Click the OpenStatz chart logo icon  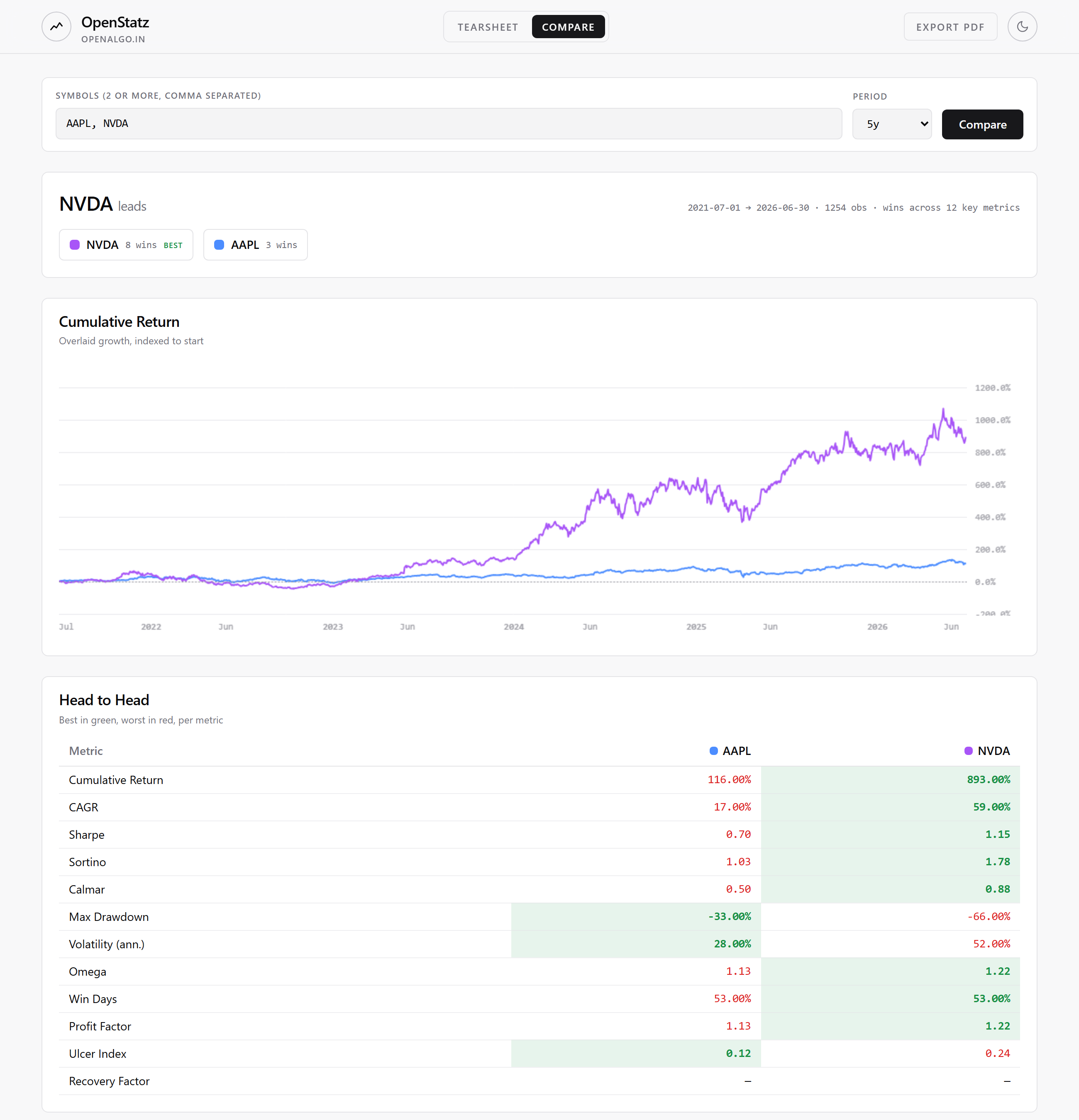point(56,27)
